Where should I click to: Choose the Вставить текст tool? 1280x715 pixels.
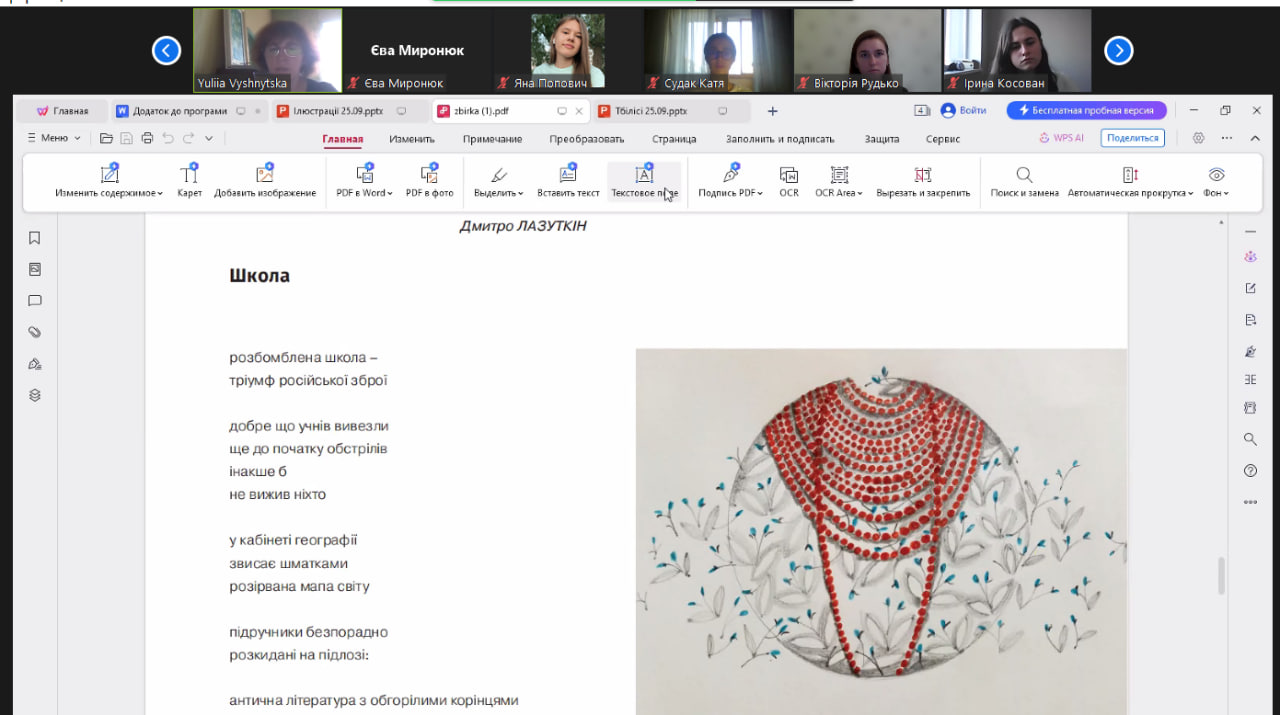point(567,176)
